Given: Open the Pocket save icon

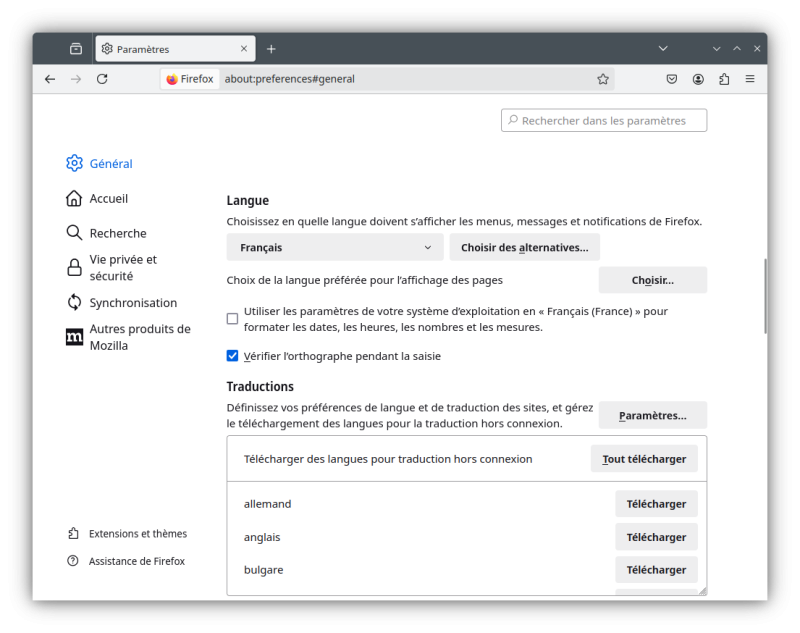Looking at the screenshot, I should (672, 79).
